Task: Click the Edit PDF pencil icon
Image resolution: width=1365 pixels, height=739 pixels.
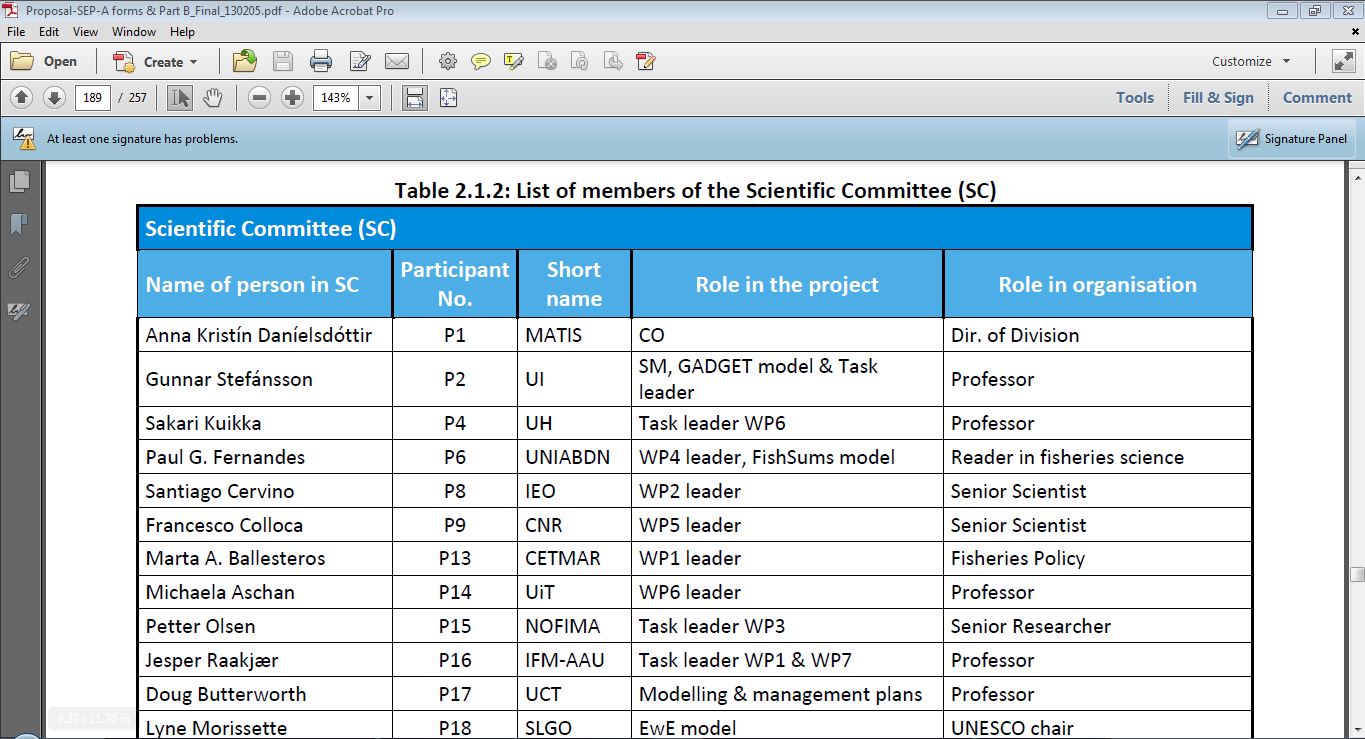Action: 646,61
